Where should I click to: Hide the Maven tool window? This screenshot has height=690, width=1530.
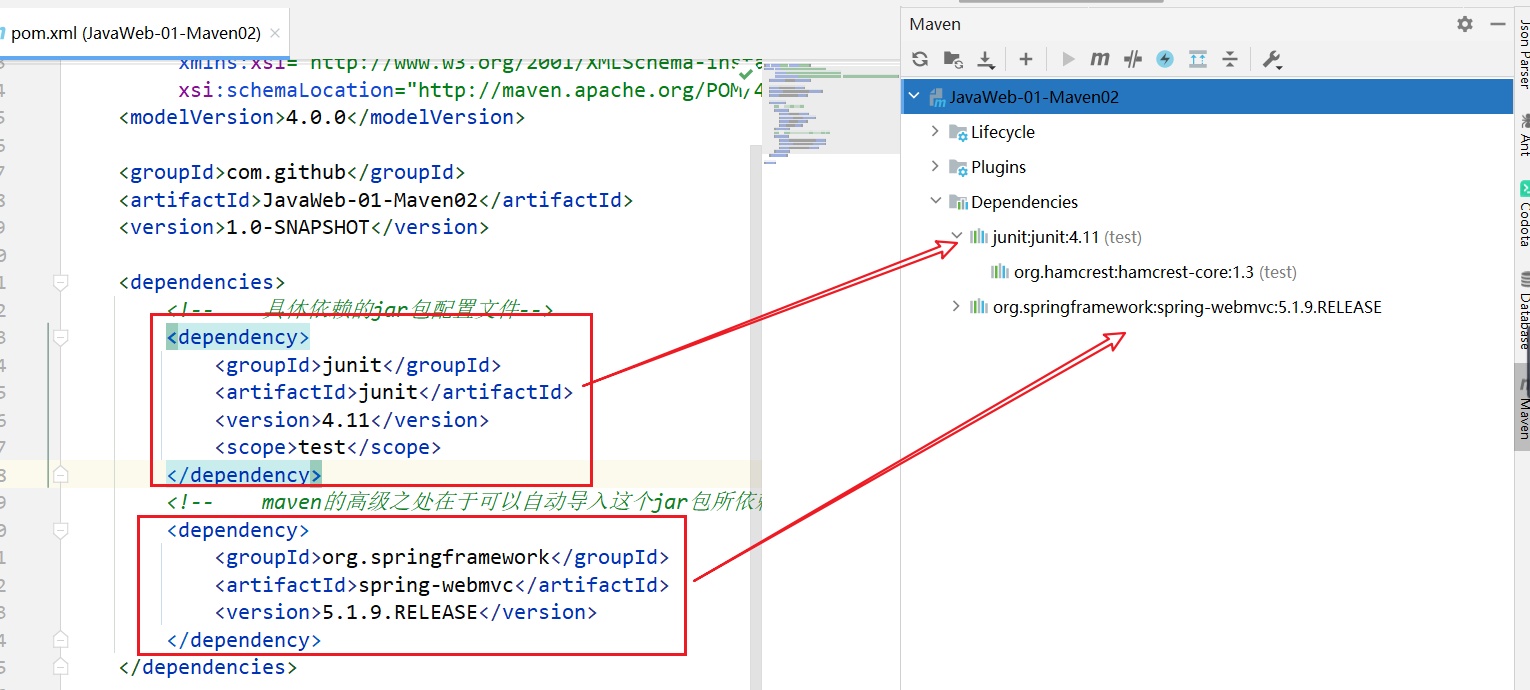[1497, 24]
